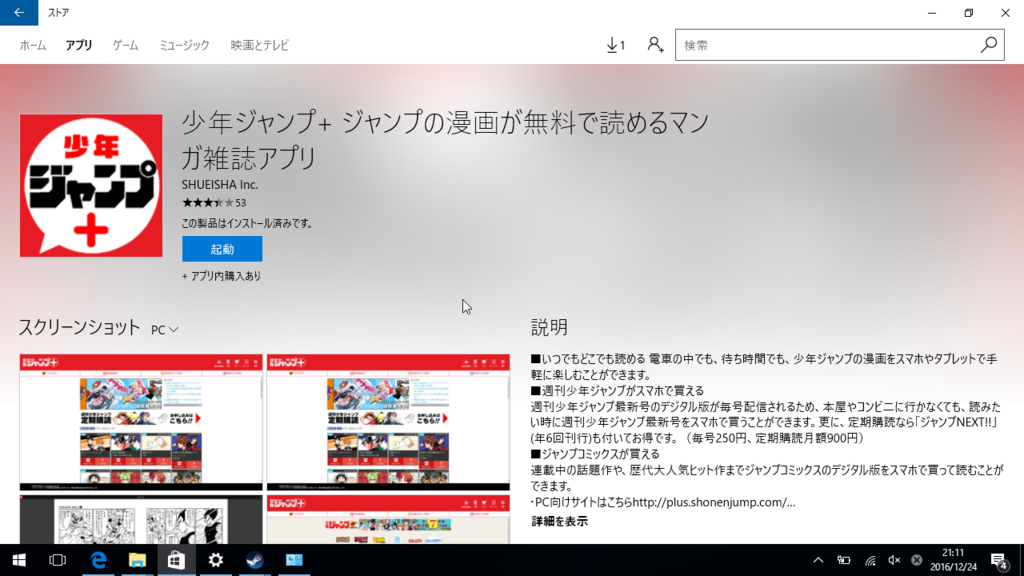Open Task View on the taskbar
Image resolution: width=1024 pixels, height=576 pixels.
pyautogui.click(x=57, y=560)
